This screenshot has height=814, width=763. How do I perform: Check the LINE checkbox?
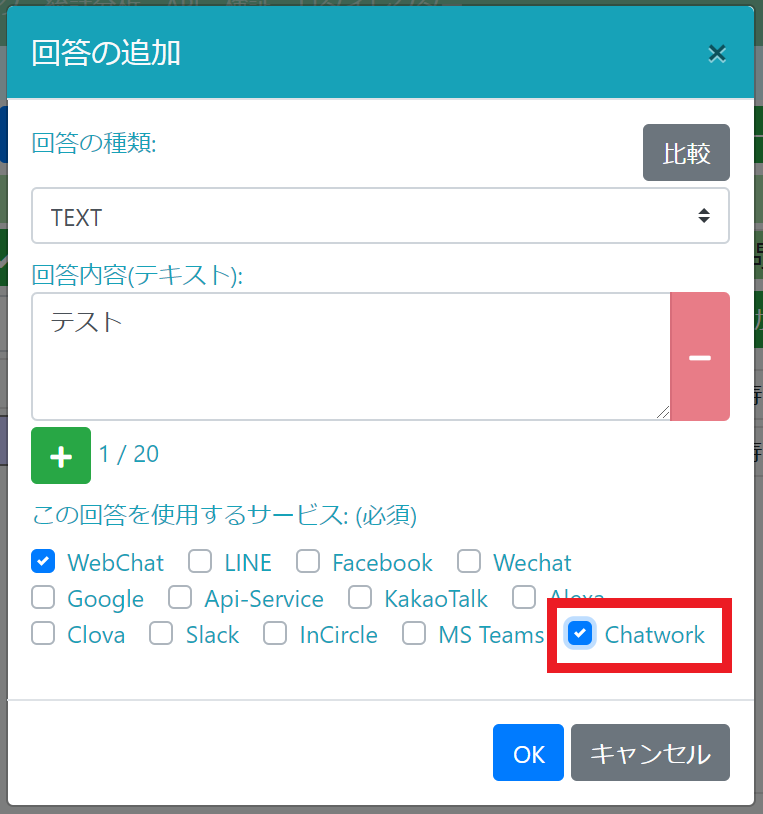point(200,561)
